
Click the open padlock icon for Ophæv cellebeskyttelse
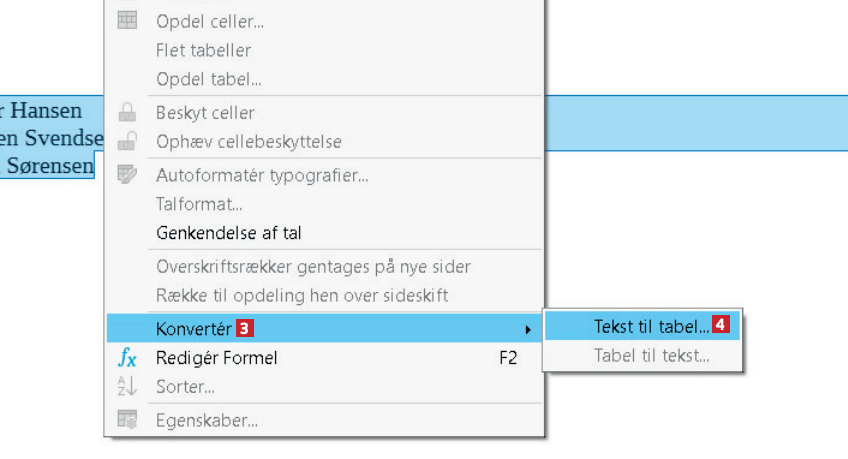pos(127,142)
